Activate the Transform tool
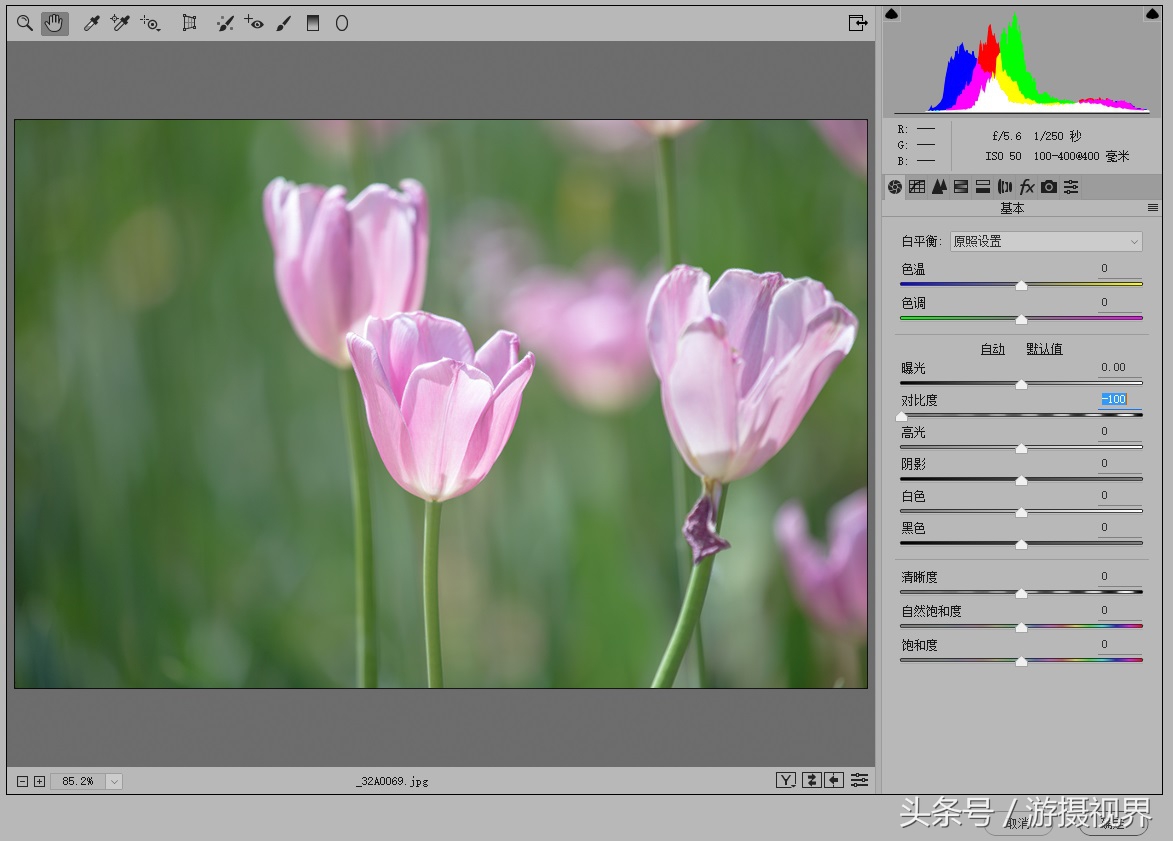This screenshot has height=841, width=1173. click(189, 23)
